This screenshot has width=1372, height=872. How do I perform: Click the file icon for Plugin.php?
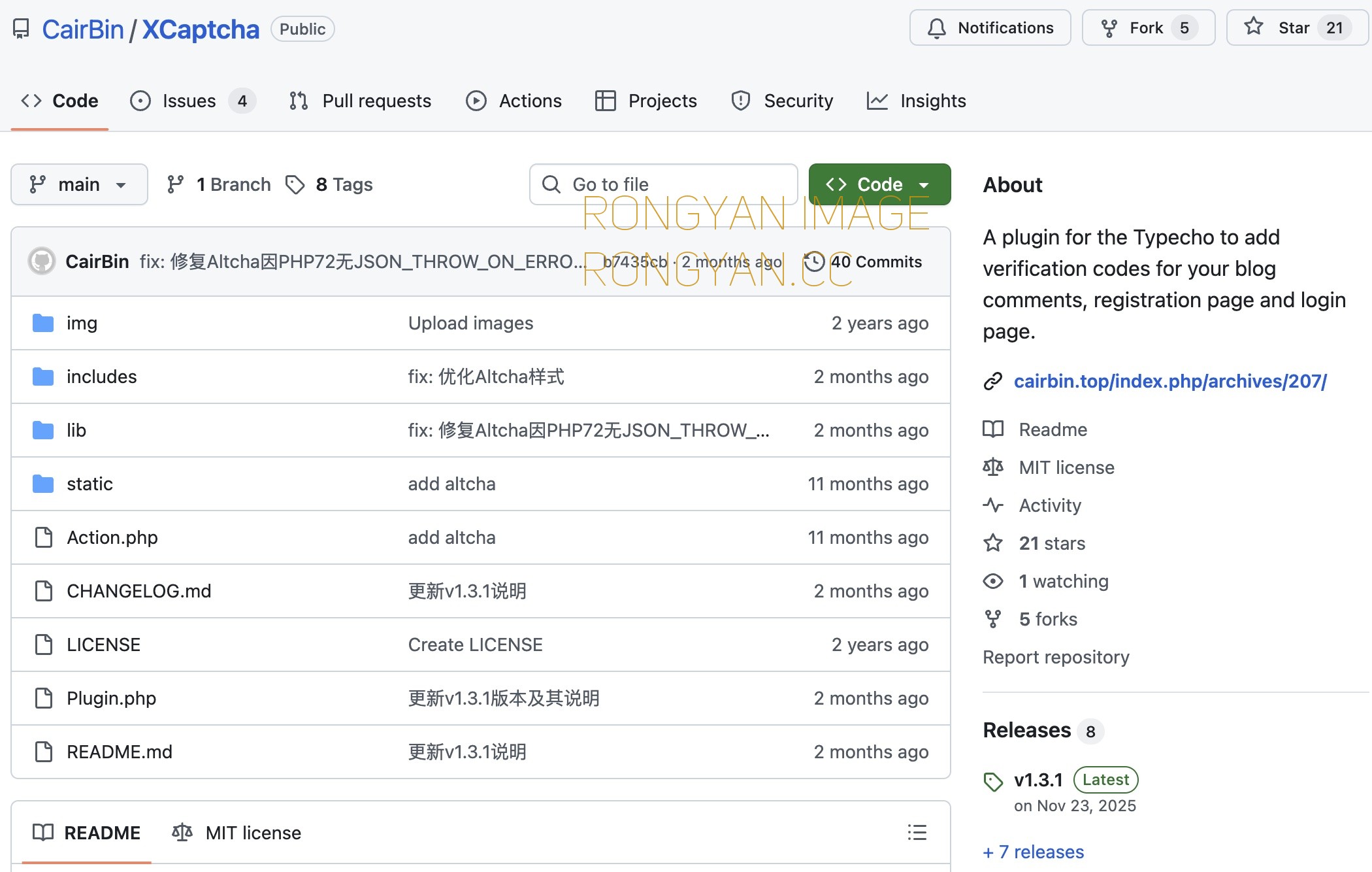click(44, 698)
